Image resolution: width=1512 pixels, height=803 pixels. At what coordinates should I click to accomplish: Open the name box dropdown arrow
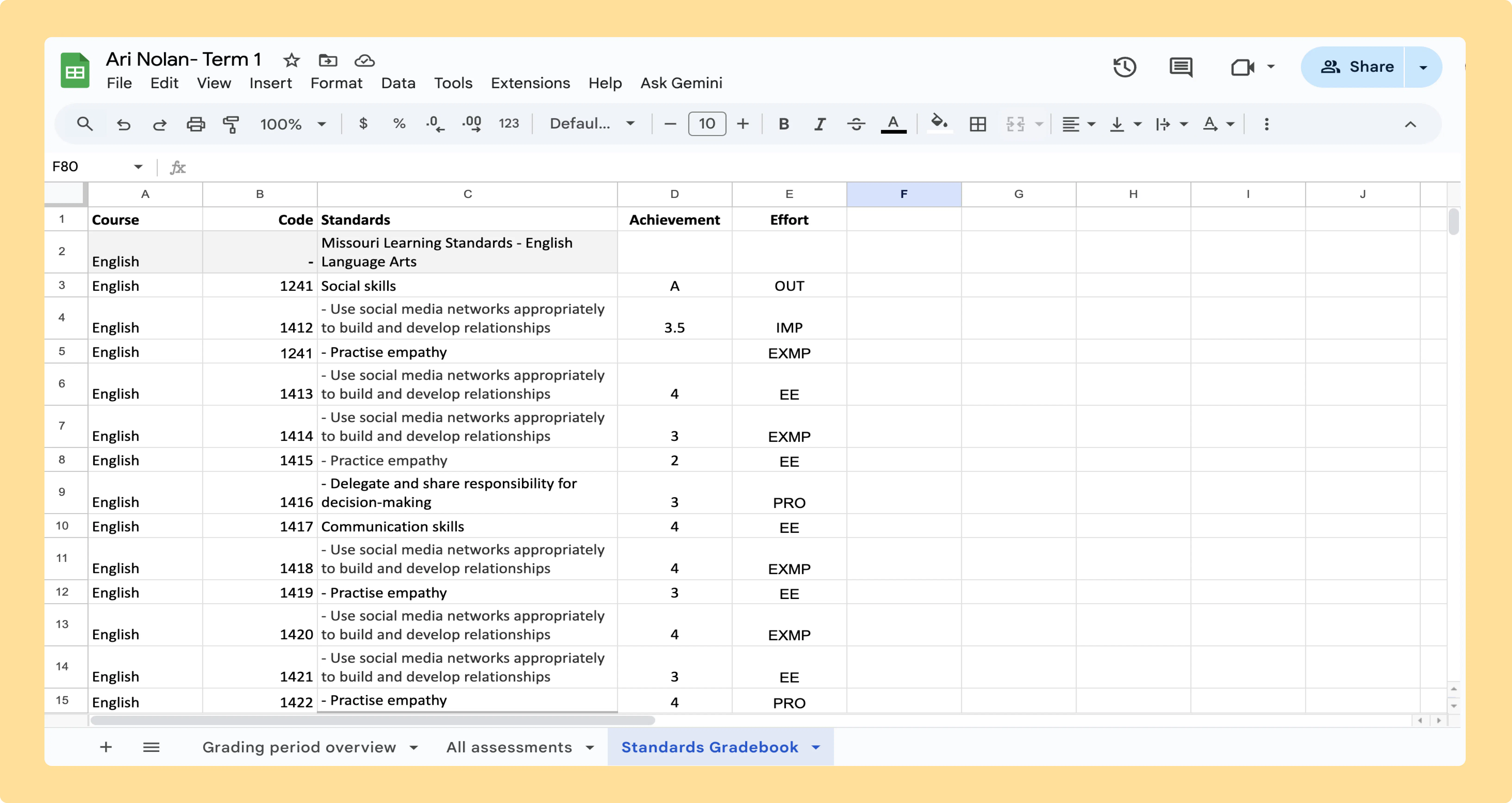[x=138, y=167]
